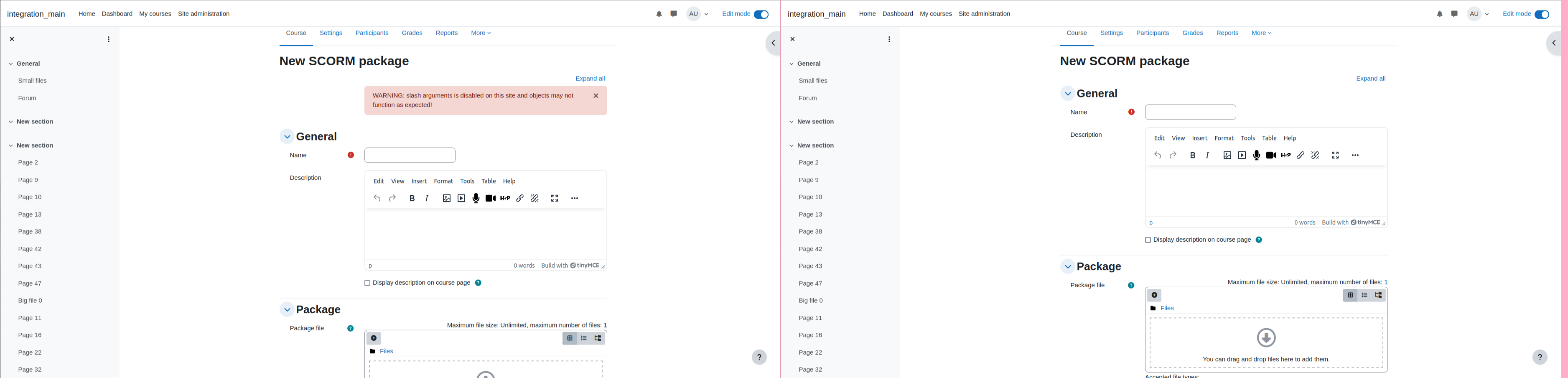Reveal more toolbar buttons in left pane editor
The width and height of the screenshot is (1568, 378).
575,199
